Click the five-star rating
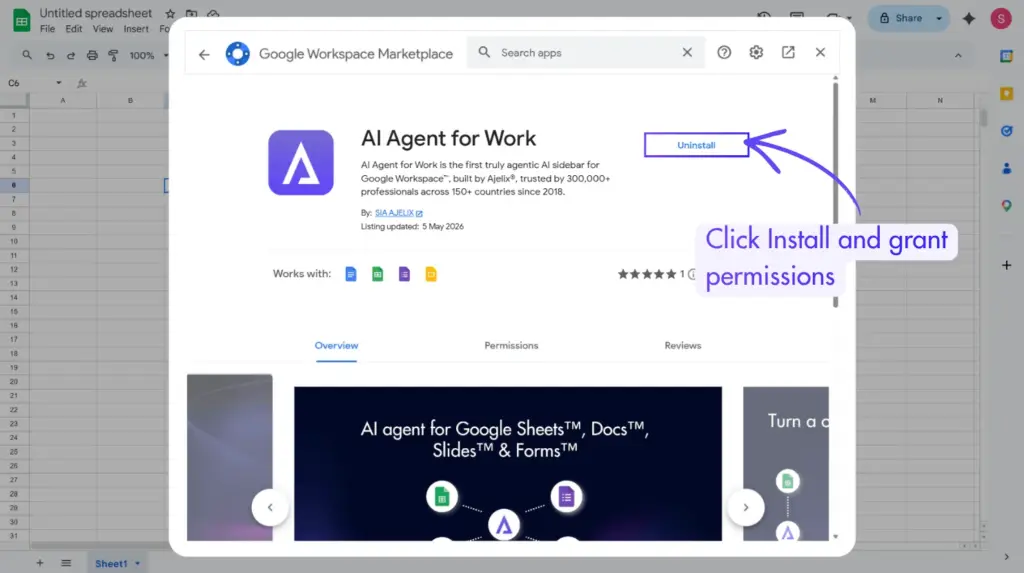The width and height of the screenshot is (1024, 573). pyautogui.click(x=647, y=274)
